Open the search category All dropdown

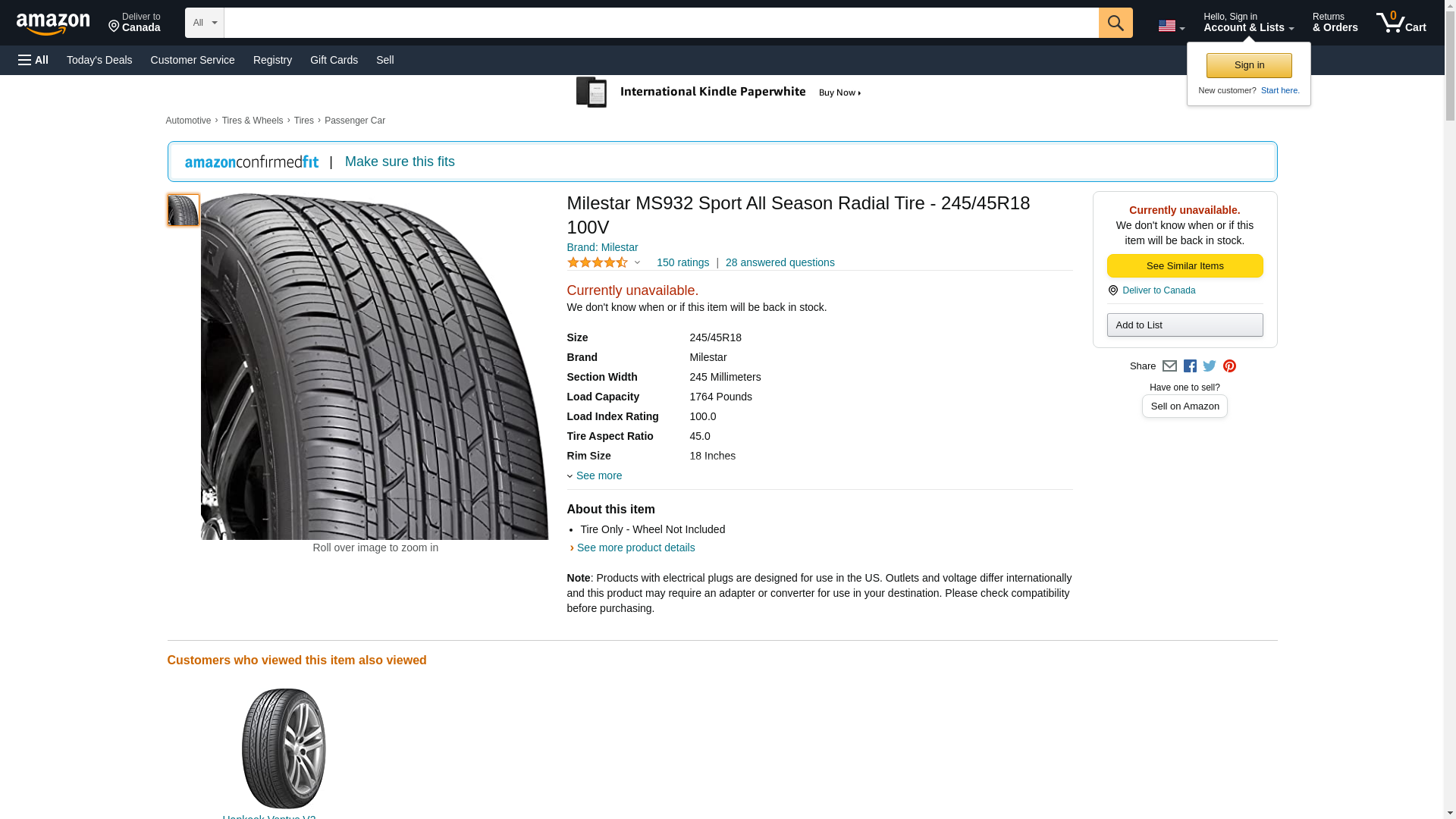[205, 23]
